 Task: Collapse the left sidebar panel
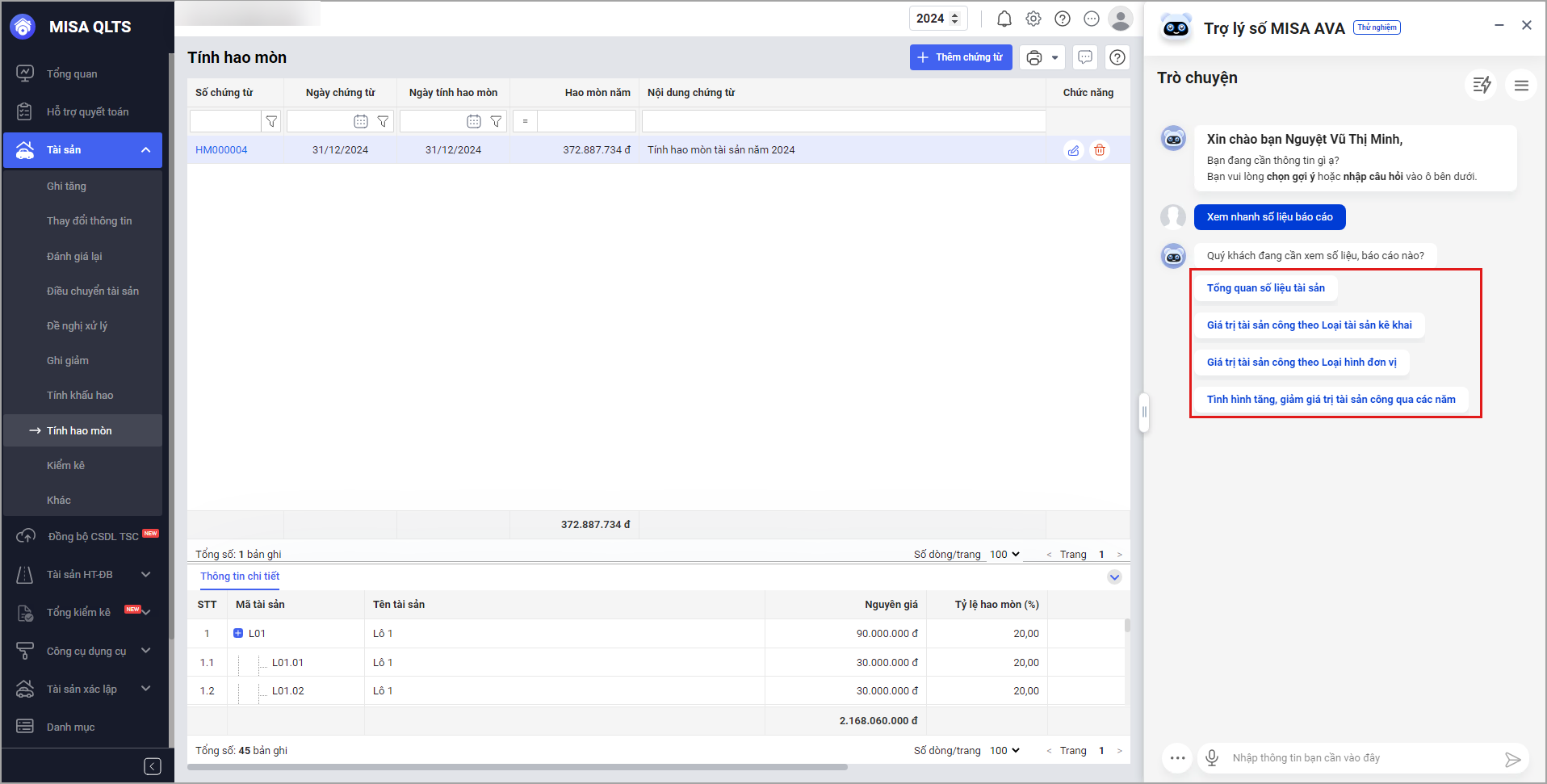point(152,766)
